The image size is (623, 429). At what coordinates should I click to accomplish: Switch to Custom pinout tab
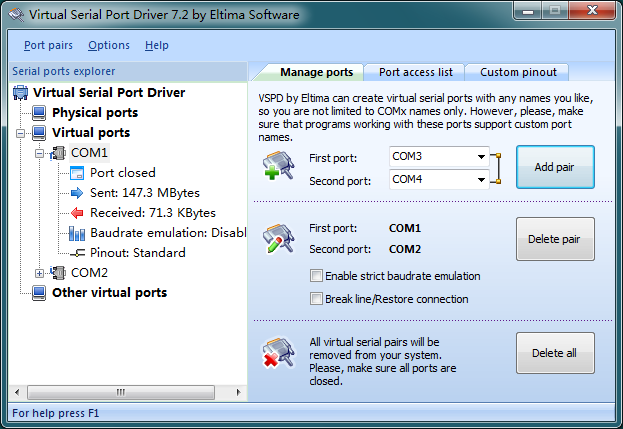pos(518,72)
